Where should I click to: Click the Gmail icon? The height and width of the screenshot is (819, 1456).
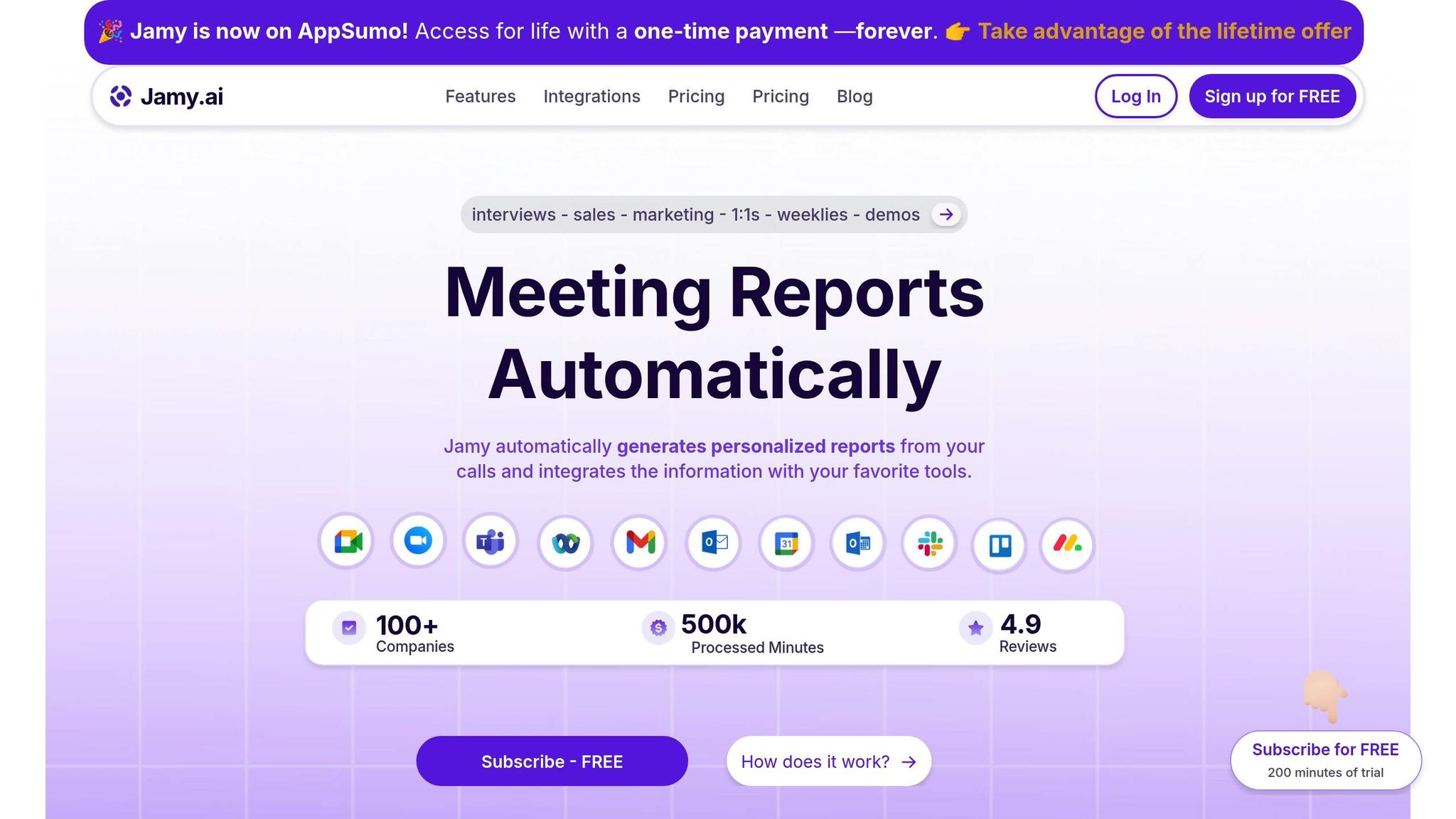[x=640, y=543]
